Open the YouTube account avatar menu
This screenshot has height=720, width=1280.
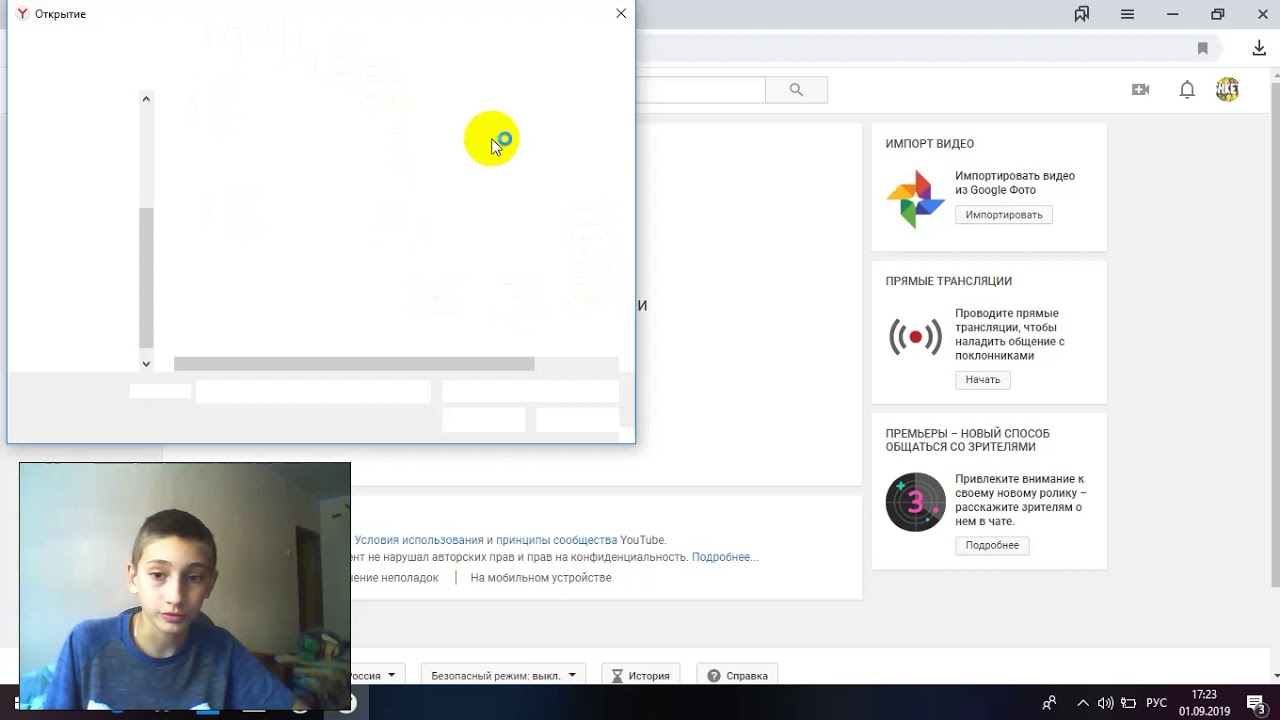(1227, 89)
